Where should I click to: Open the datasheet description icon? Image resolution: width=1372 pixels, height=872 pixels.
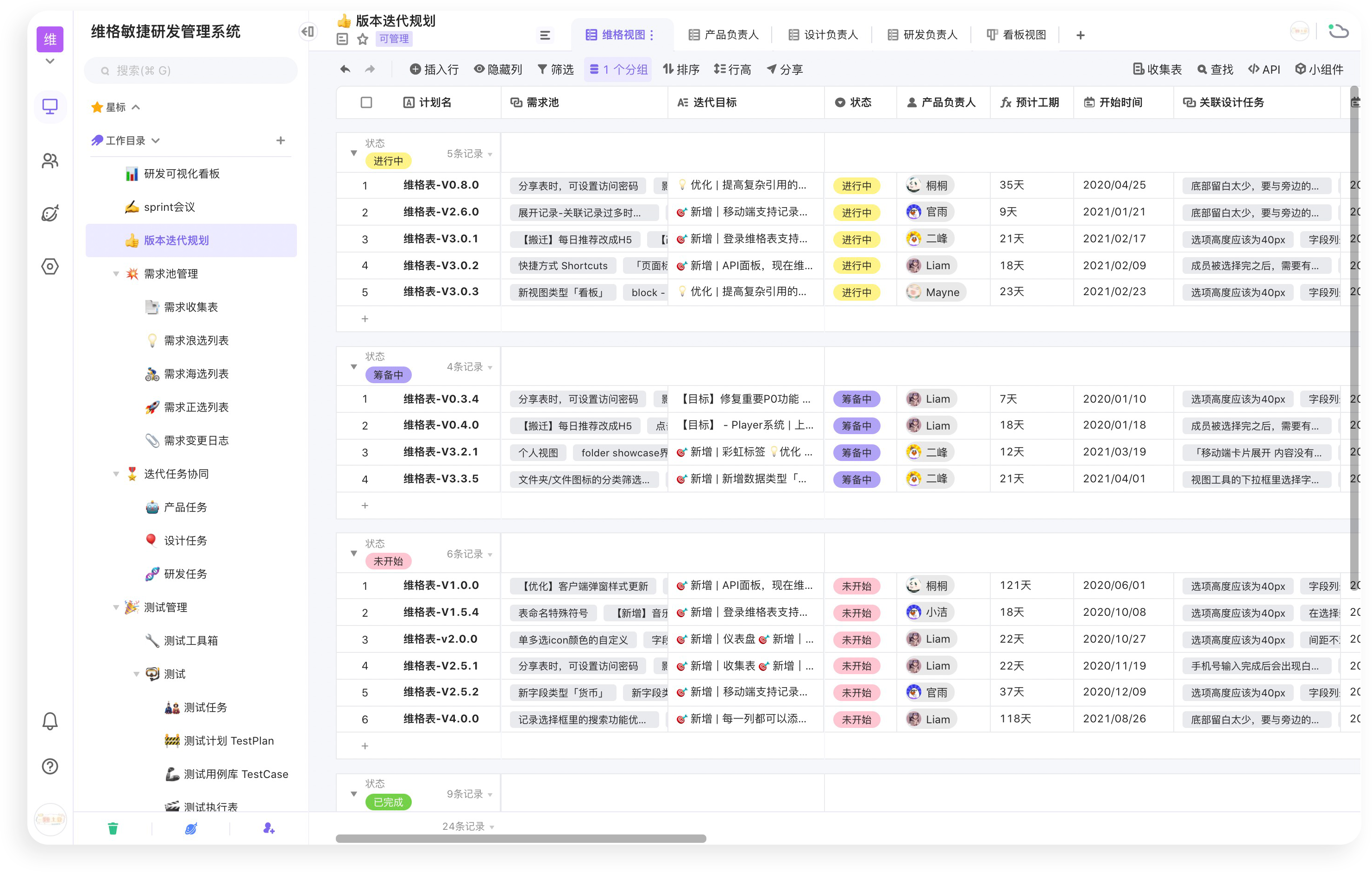tap(342, 39)
